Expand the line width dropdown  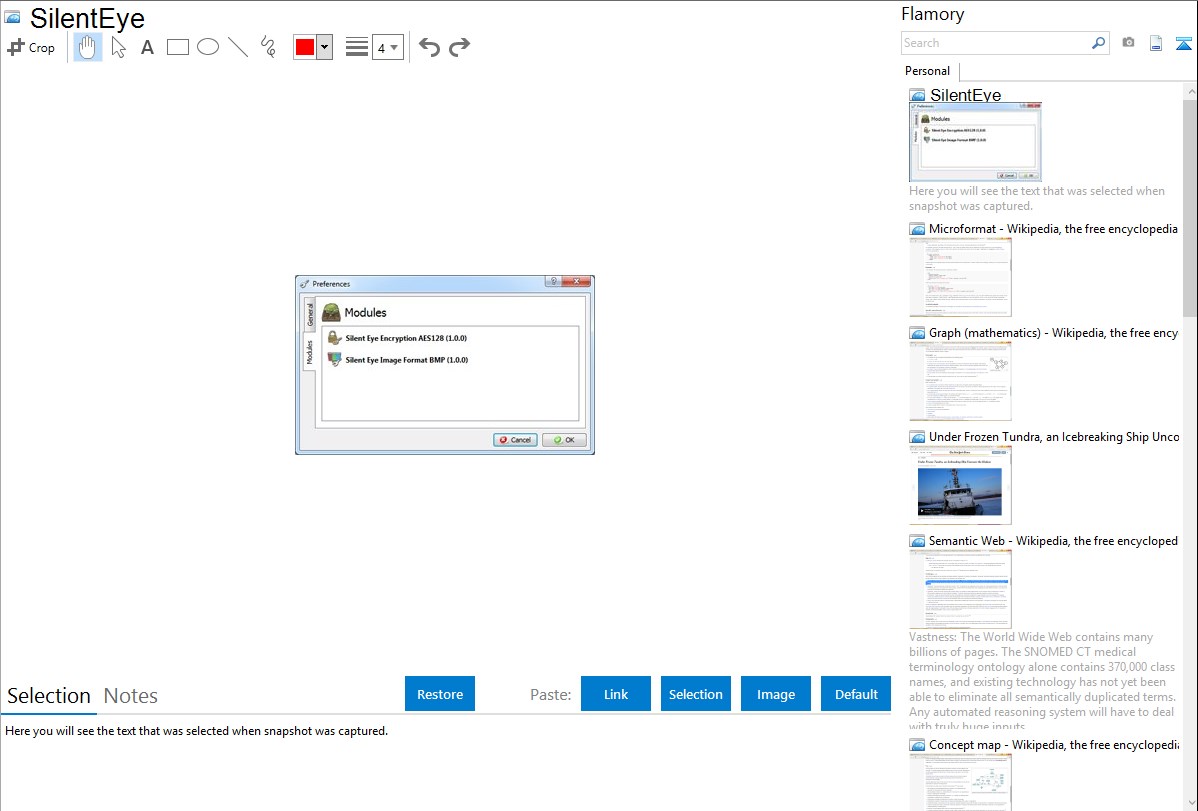tap(388, 47)
